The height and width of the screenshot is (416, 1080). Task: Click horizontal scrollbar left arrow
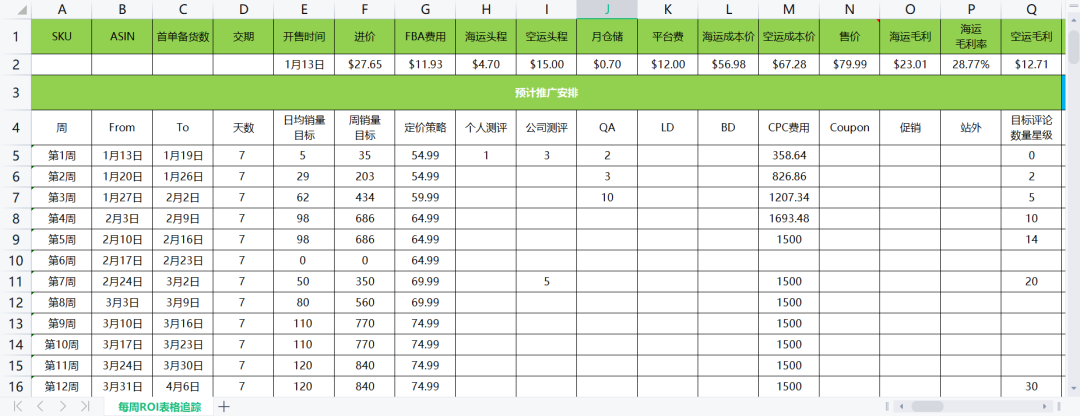point(902,407)
